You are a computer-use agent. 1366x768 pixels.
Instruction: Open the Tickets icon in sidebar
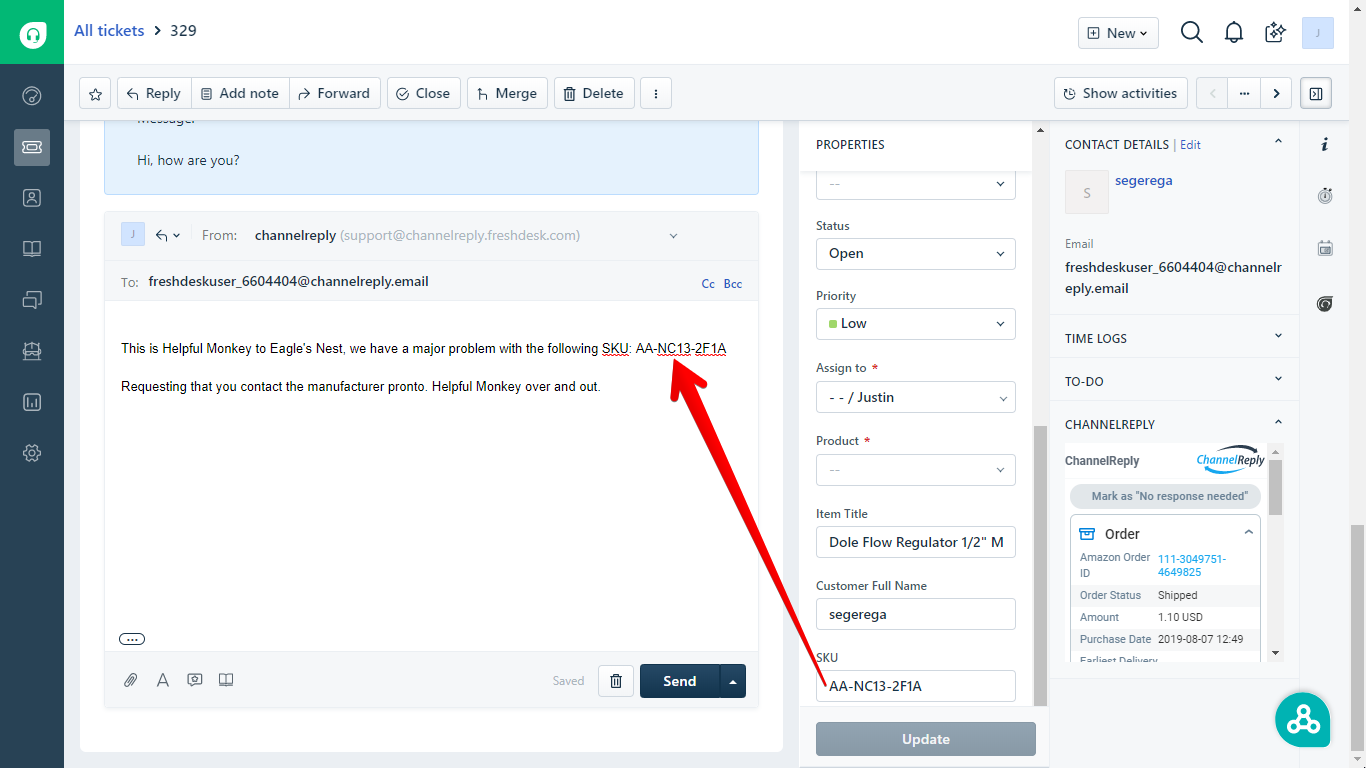[32, 147]
